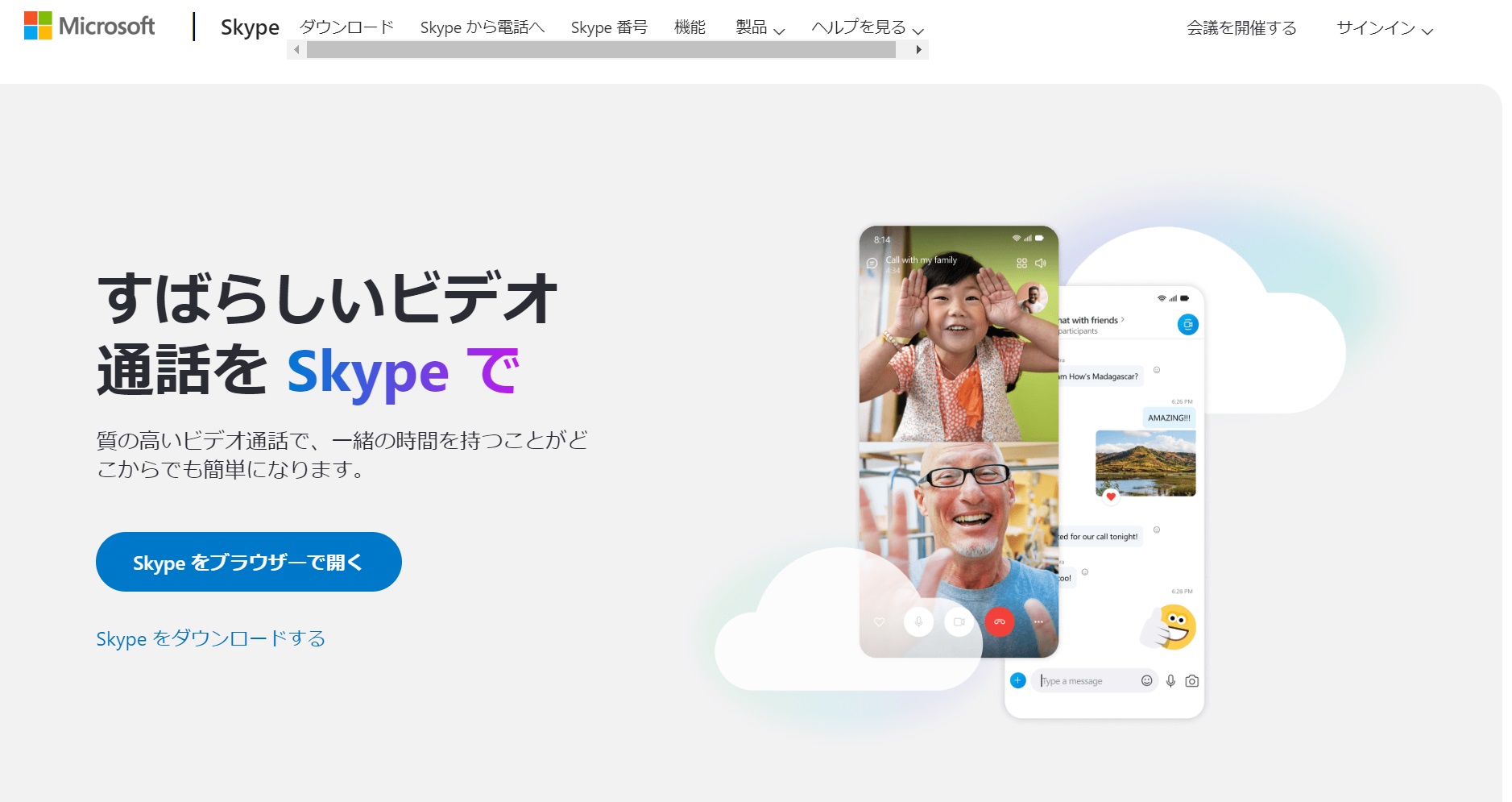This screenshot has height=802, width=1512.
Task: Click the heart icon in the call controls
Action: 877,621
